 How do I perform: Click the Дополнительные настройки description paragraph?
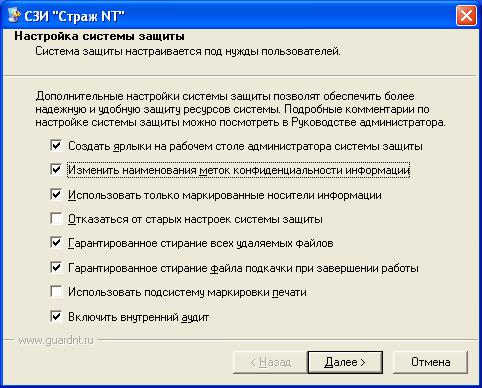[240, 109]
